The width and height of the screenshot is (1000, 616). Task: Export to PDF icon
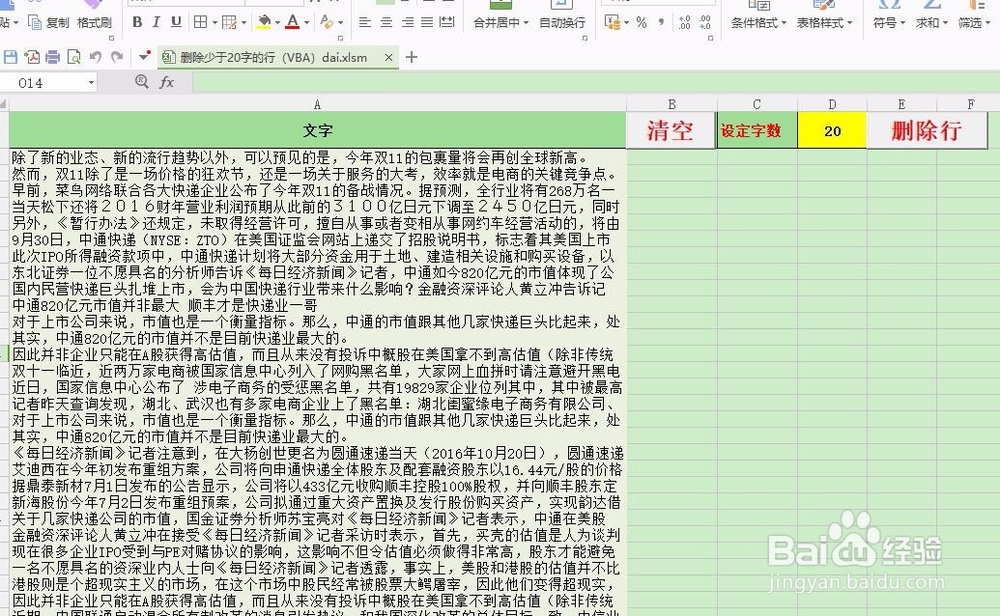[x=31, y=57]
